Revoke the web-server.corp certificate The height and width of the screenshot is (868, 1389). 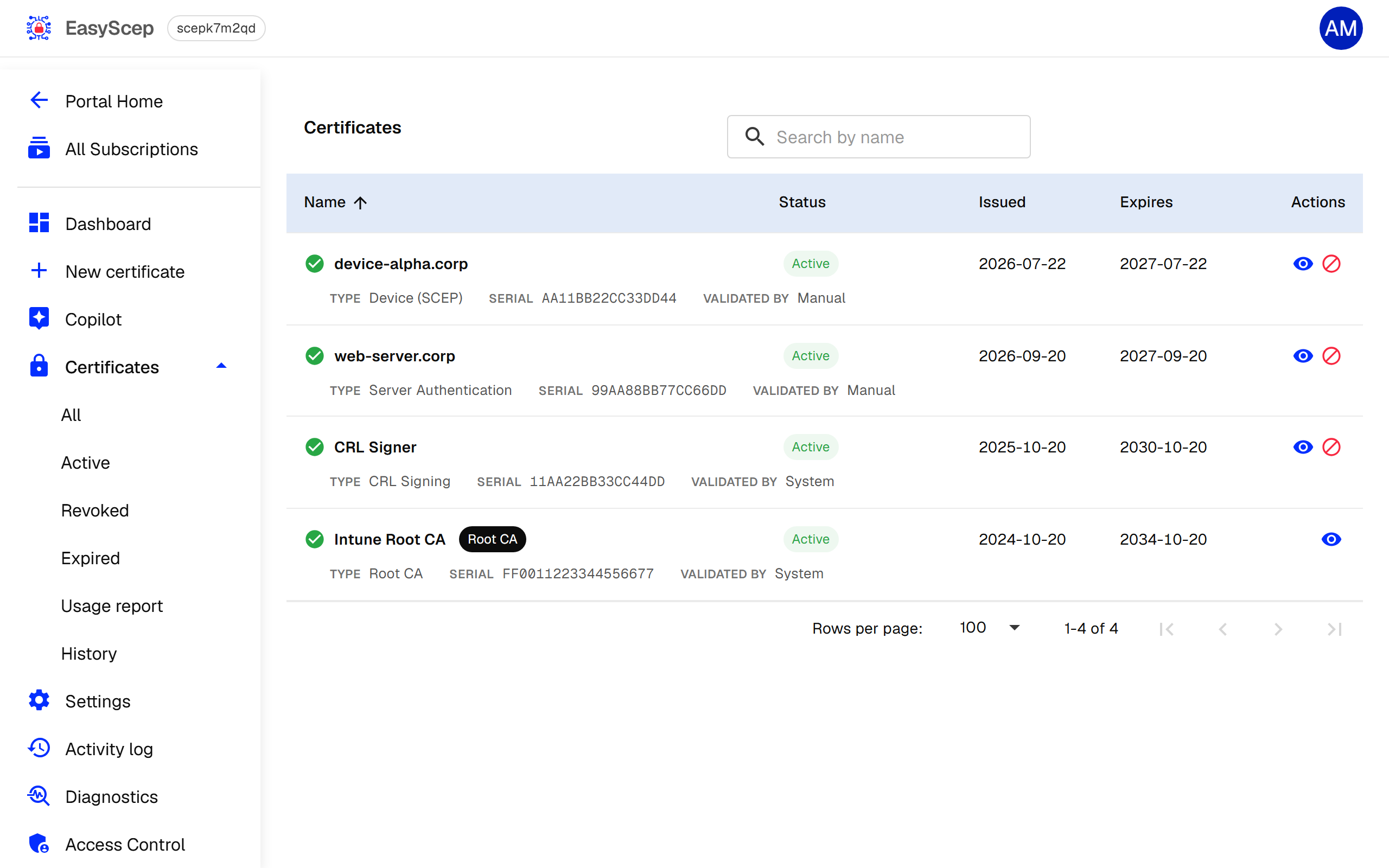[x=1331, y=356]
